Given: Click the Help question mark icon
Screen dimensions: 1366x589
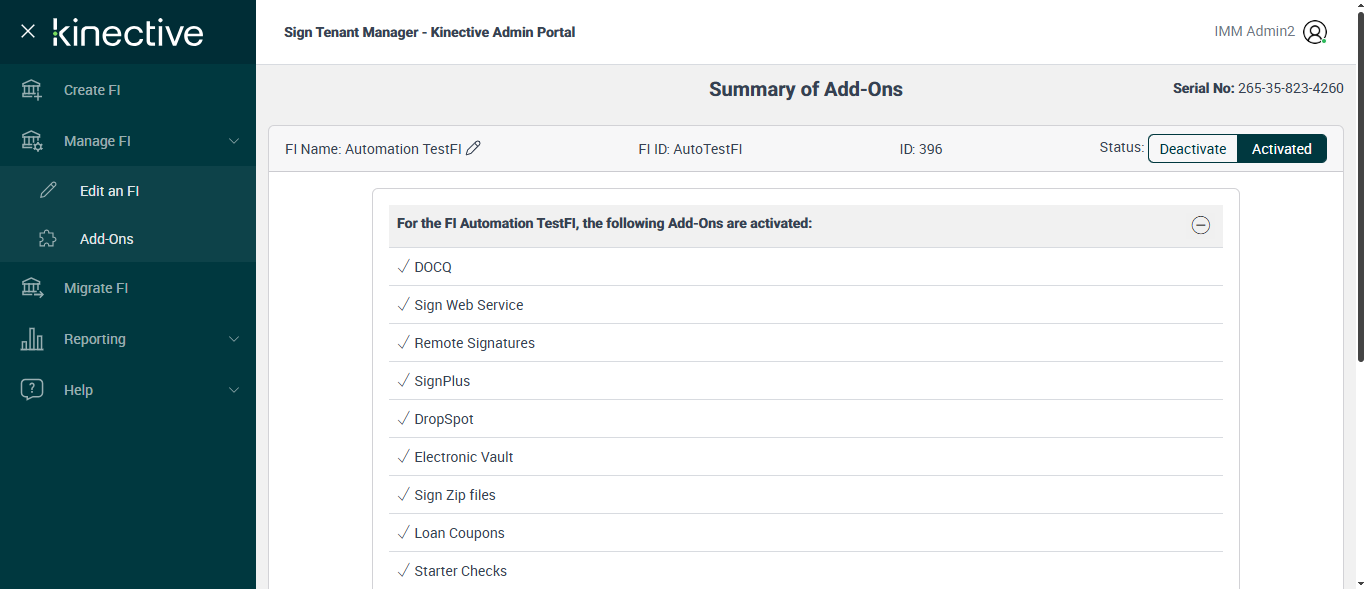Looking at the screenshot, I should point(32,390).
